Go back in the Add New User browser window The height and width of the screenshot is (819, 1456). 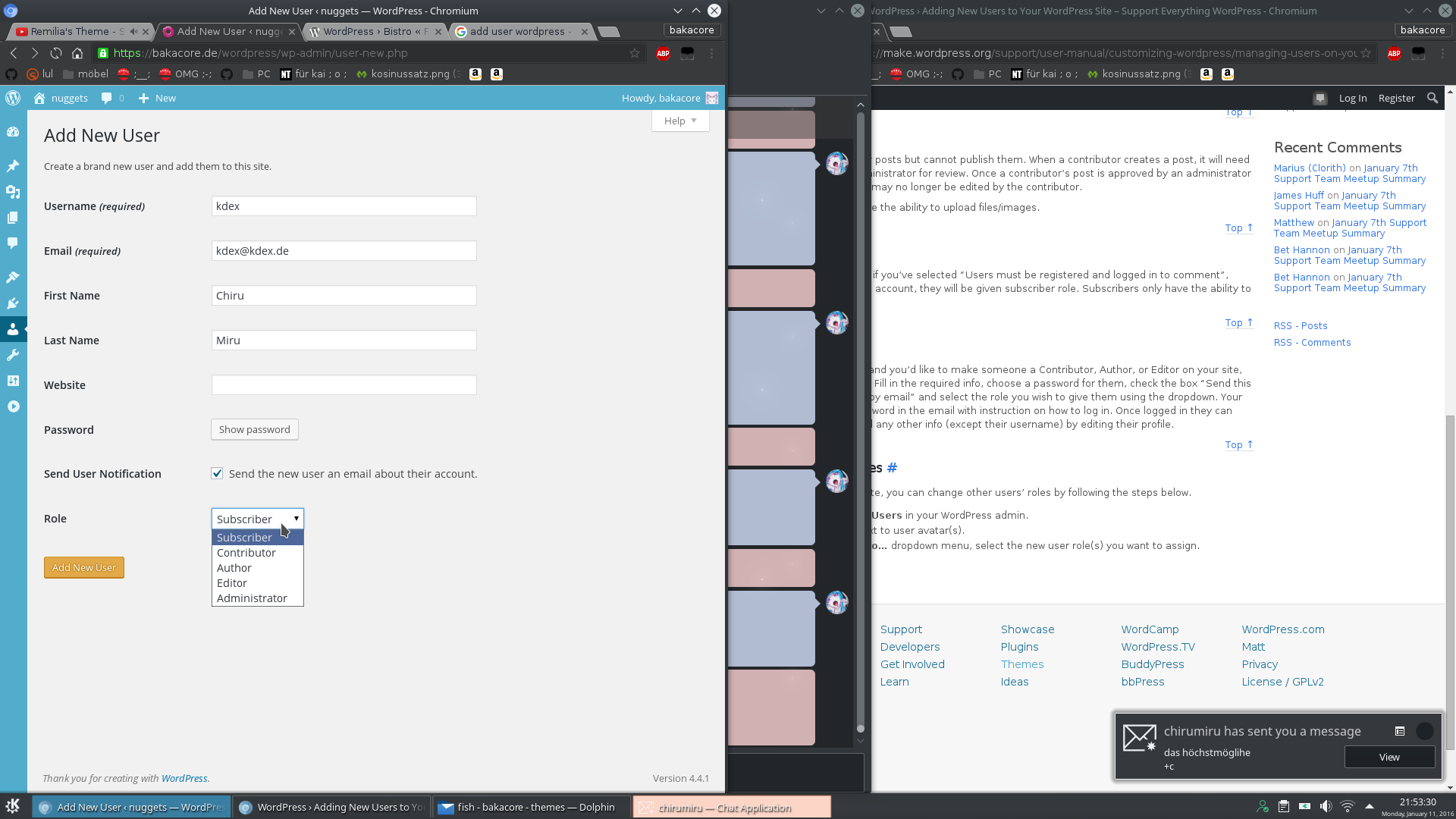point(14,53)
